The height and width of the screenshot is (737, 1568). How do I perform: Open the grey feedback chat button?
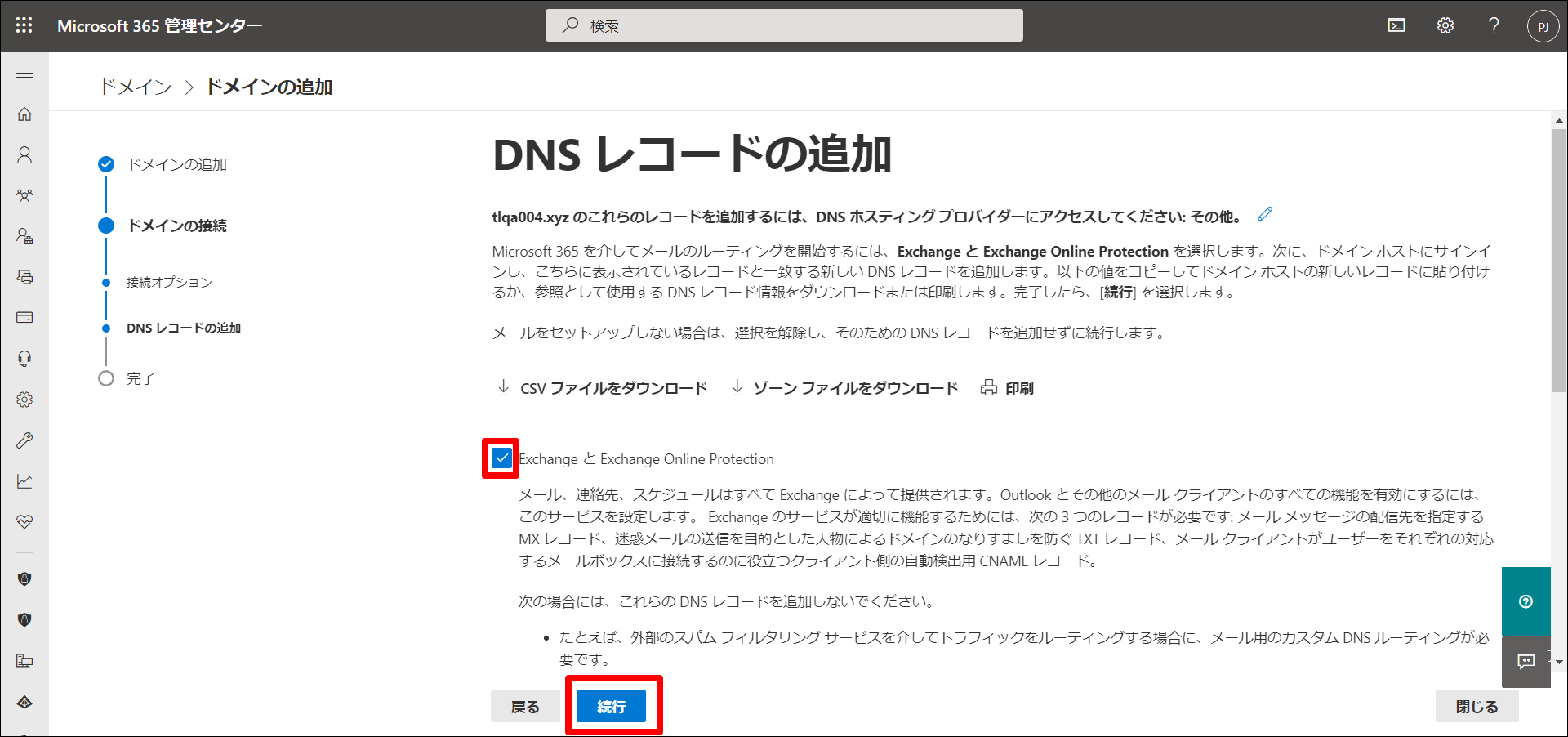pyautogui.click(x=1526, y=662)
